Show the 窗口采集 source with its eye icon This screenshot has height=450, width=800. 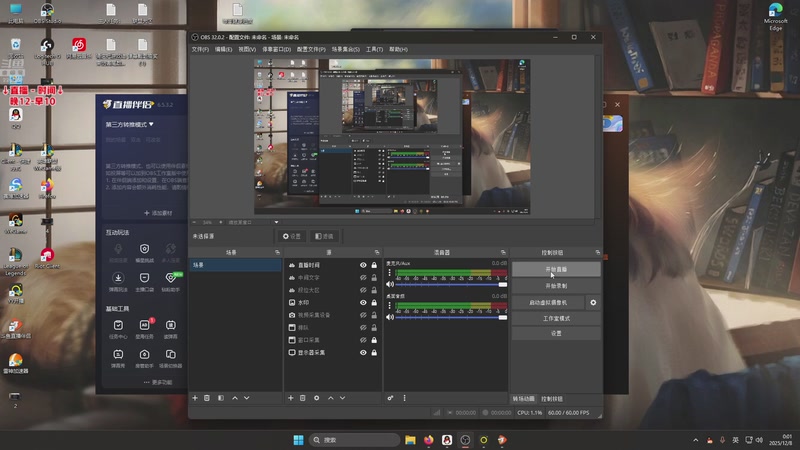pyautogui.click(x=363, y=340)
